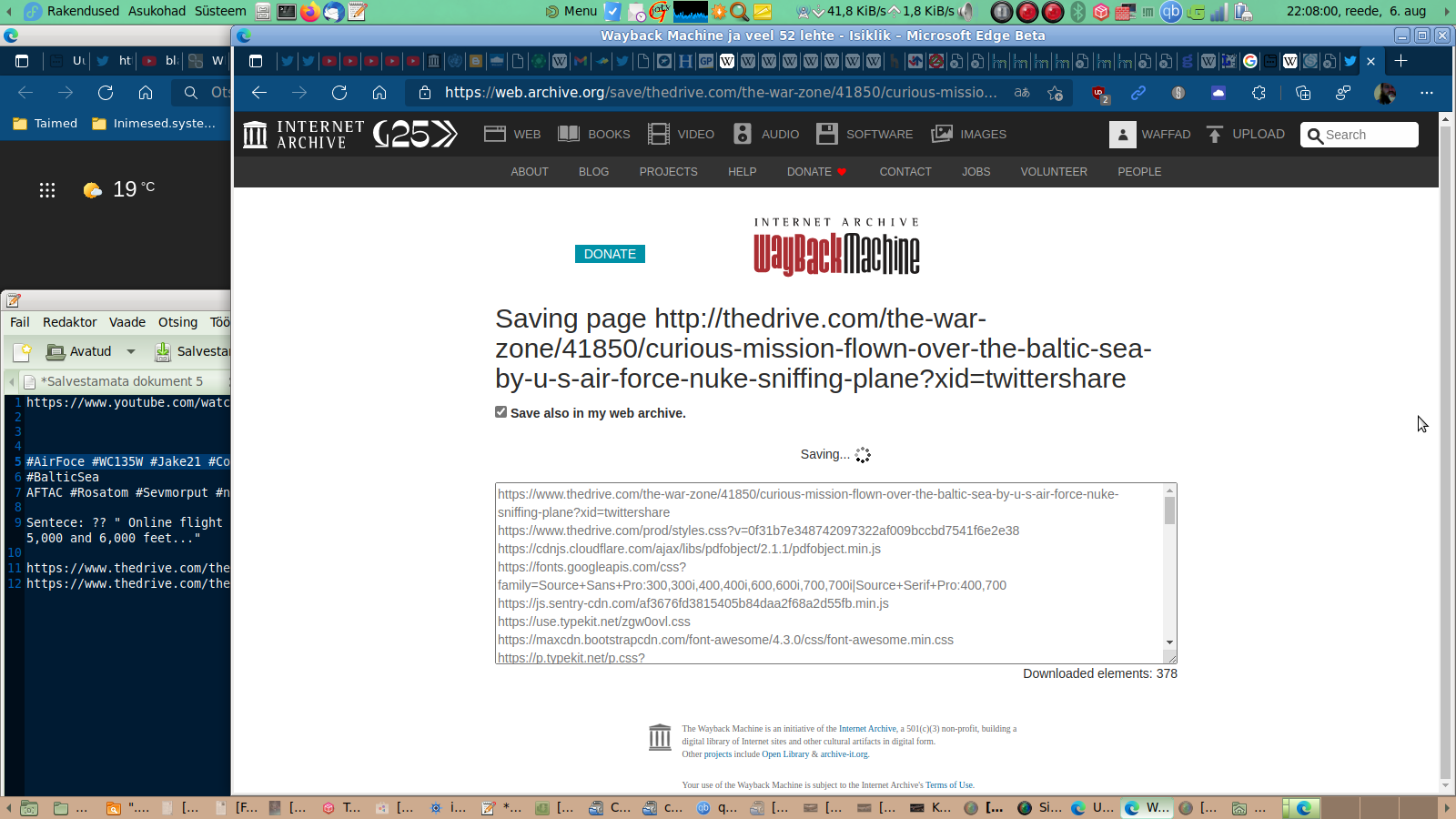Screen dimensions: 1456x819
Task: Open the Otsing menu in the text editor
Action: (x=177, y=322)
